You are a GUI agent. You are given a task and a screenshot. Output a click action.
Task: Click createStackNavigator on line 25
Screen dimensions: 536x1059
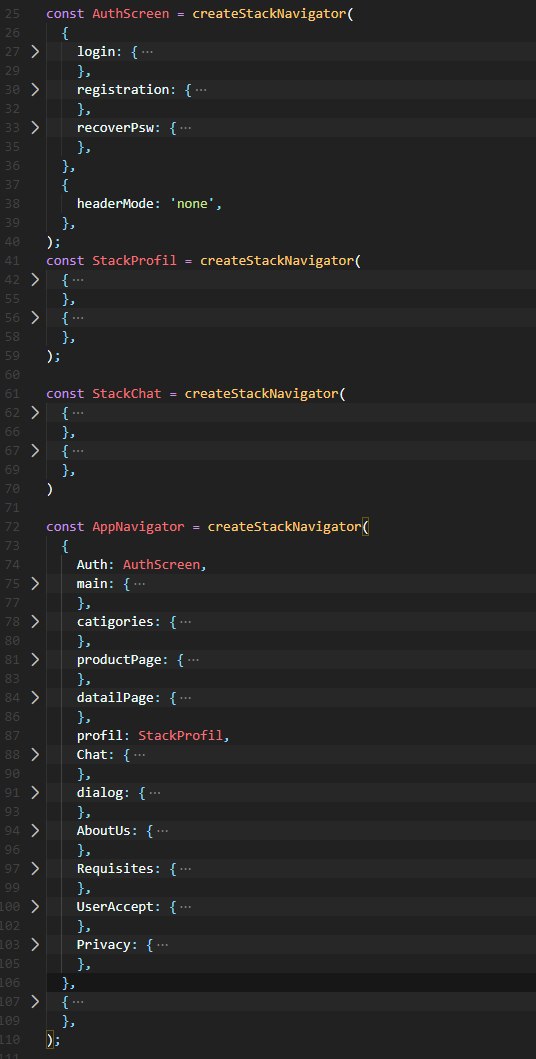pos(269,14)
